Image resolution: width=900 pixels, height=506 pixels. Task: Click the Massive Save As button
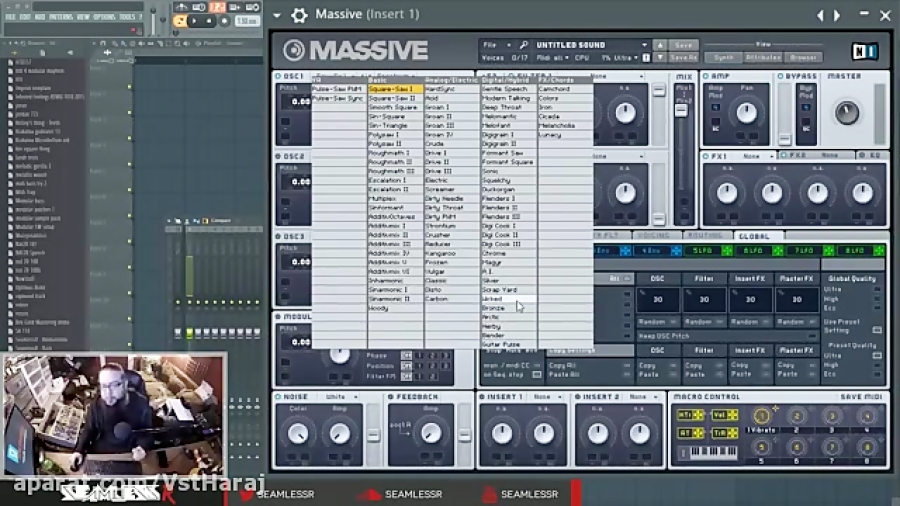click(x=683, y=57)
